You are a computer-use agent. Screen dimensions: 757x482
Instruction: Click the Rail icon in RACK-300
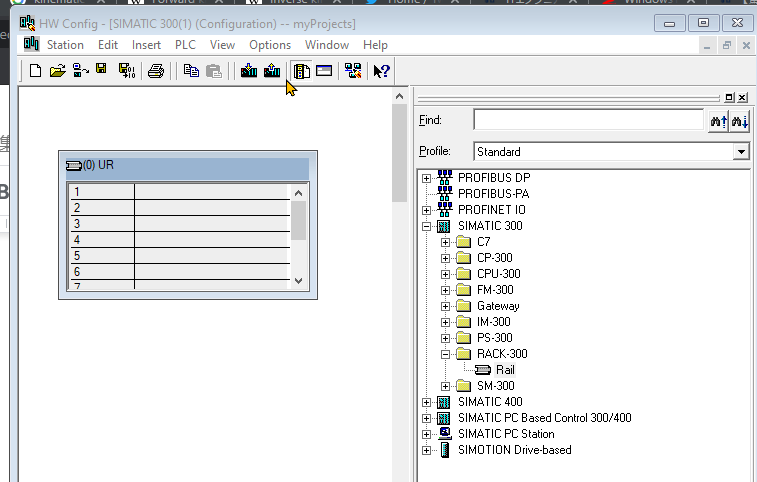[x=483, y=370]
